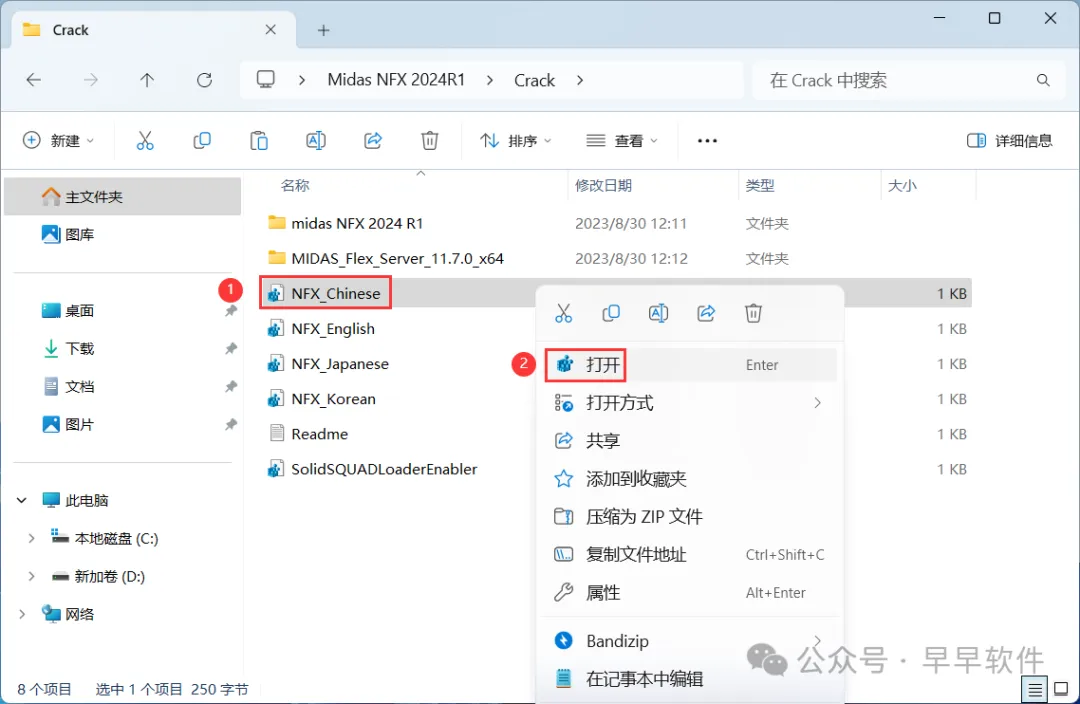
Task: Sort by the 大小 column header
Action: coord(902,186)
